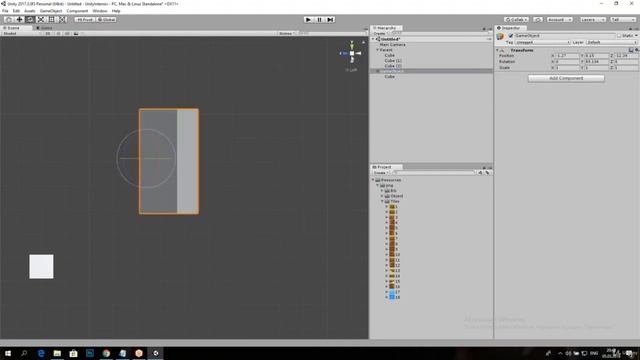Click the Position X input field
Image resolution: width=640 pixels, height=360 pixels.
566,56
